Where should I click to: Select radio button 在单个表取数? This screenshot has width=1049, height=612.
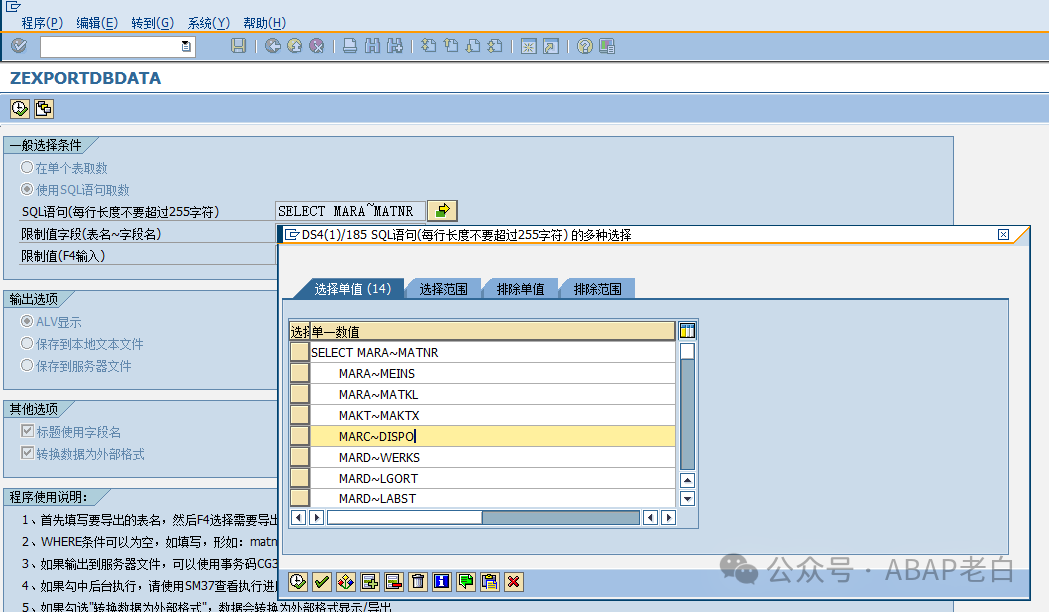point(27,167)
